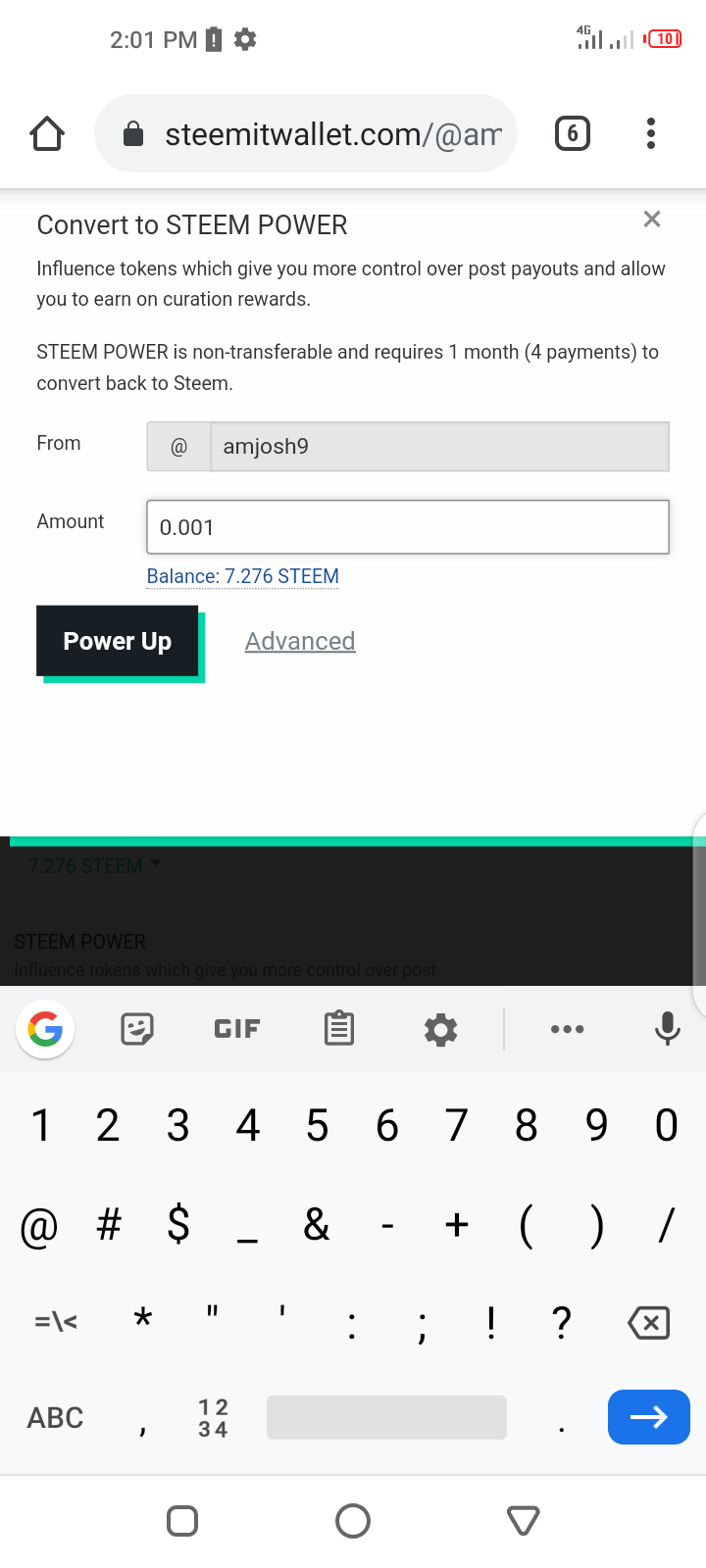Screen dimensions: 706x1568
Task: Switch to more symbols with =\< key
Action: pos(55,1322)
